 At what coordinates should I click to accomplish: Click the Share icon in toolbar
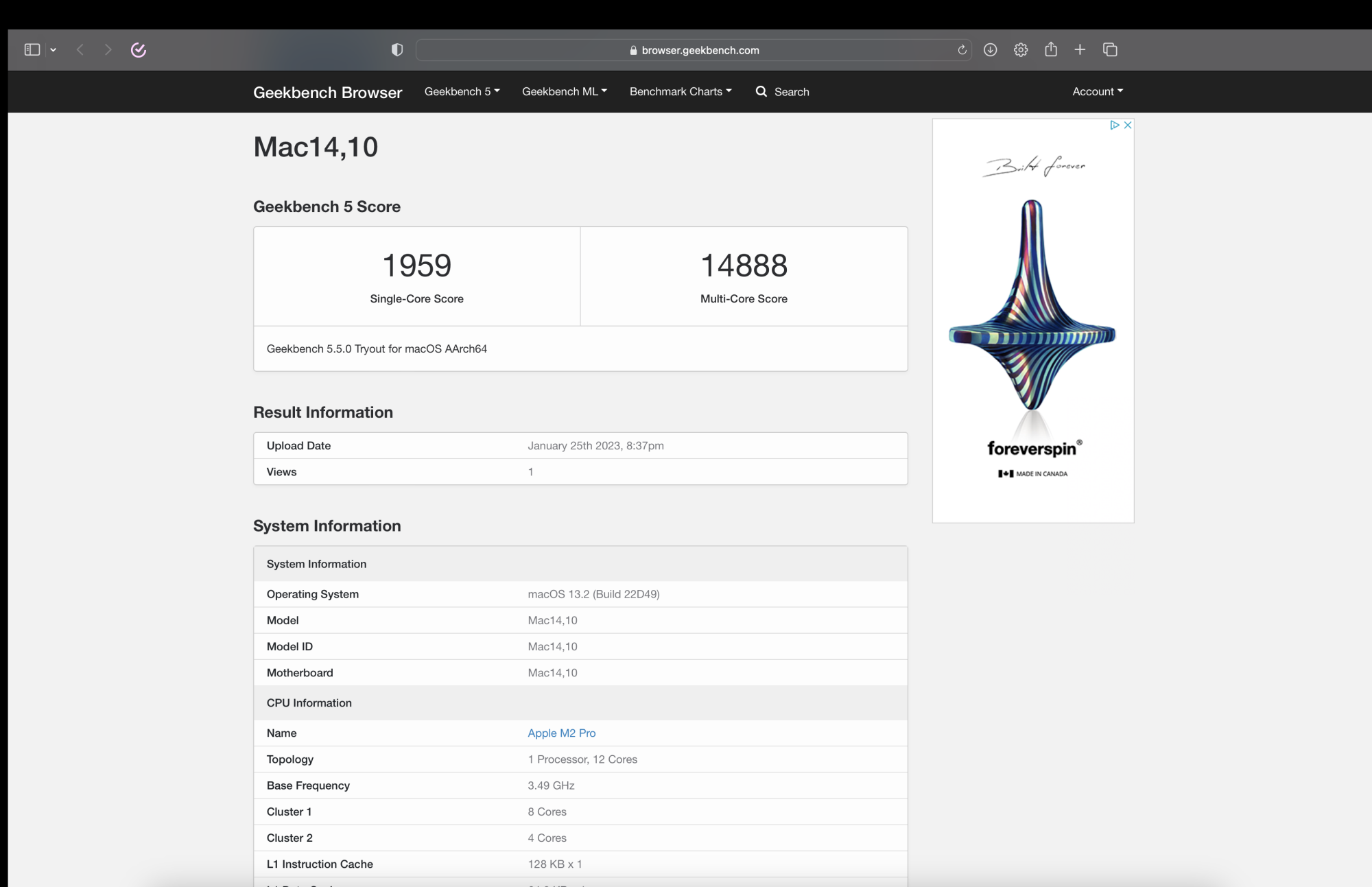pyautogui.click(x=1050, y=49)
